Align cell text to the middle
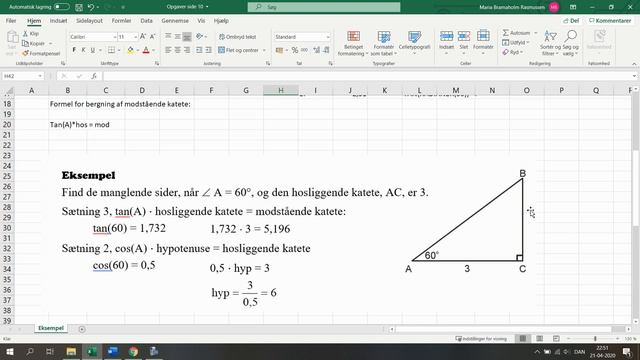The image size is (640, 360). coord(178,37)
